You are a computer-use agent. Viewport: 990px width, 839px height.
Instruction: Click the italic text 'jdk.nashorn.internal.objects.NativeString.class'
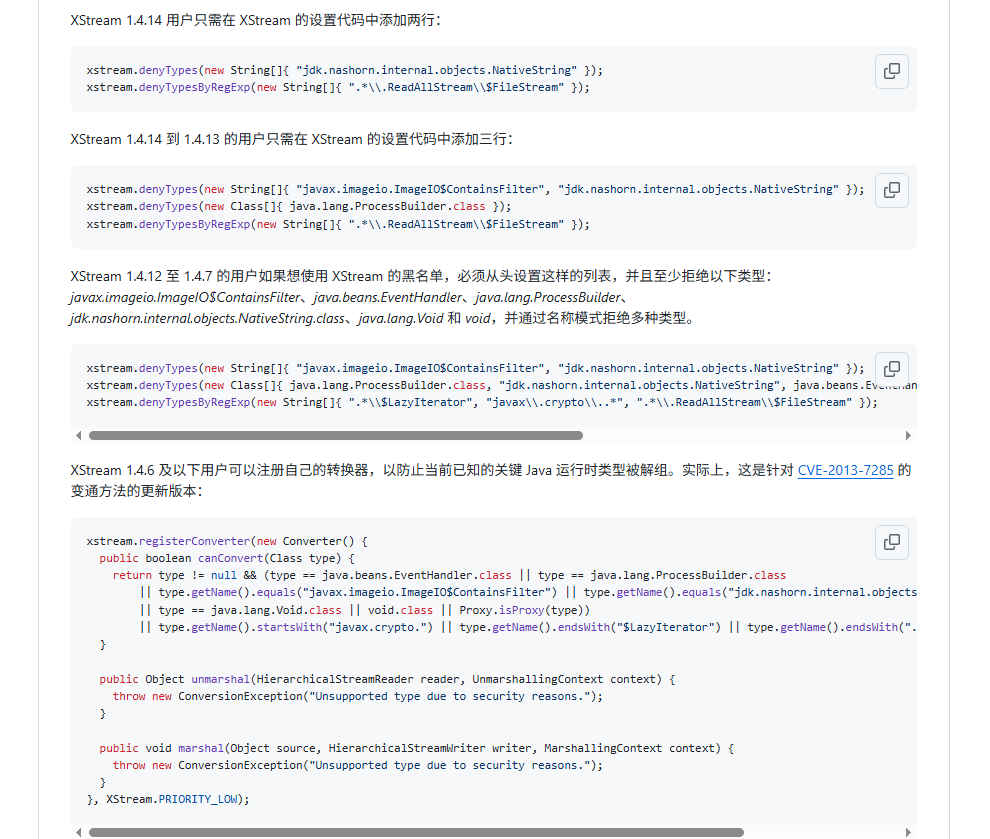coord(207,318)
